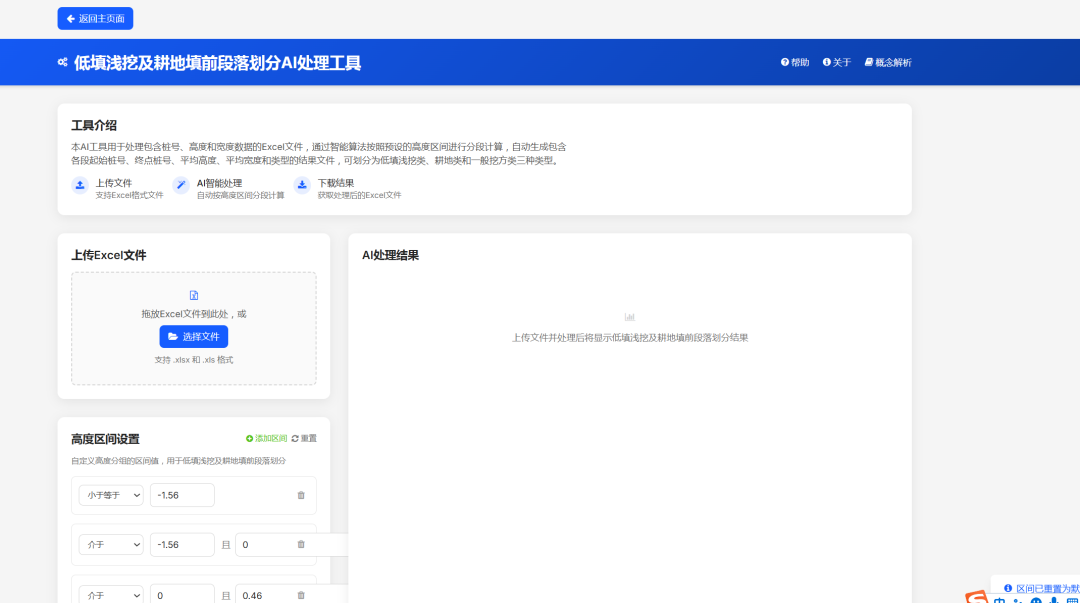This screenshot has height=603, width=1080.
Task: Delete the 小于等于 -1.56 interval row
Action: (301, 495)
